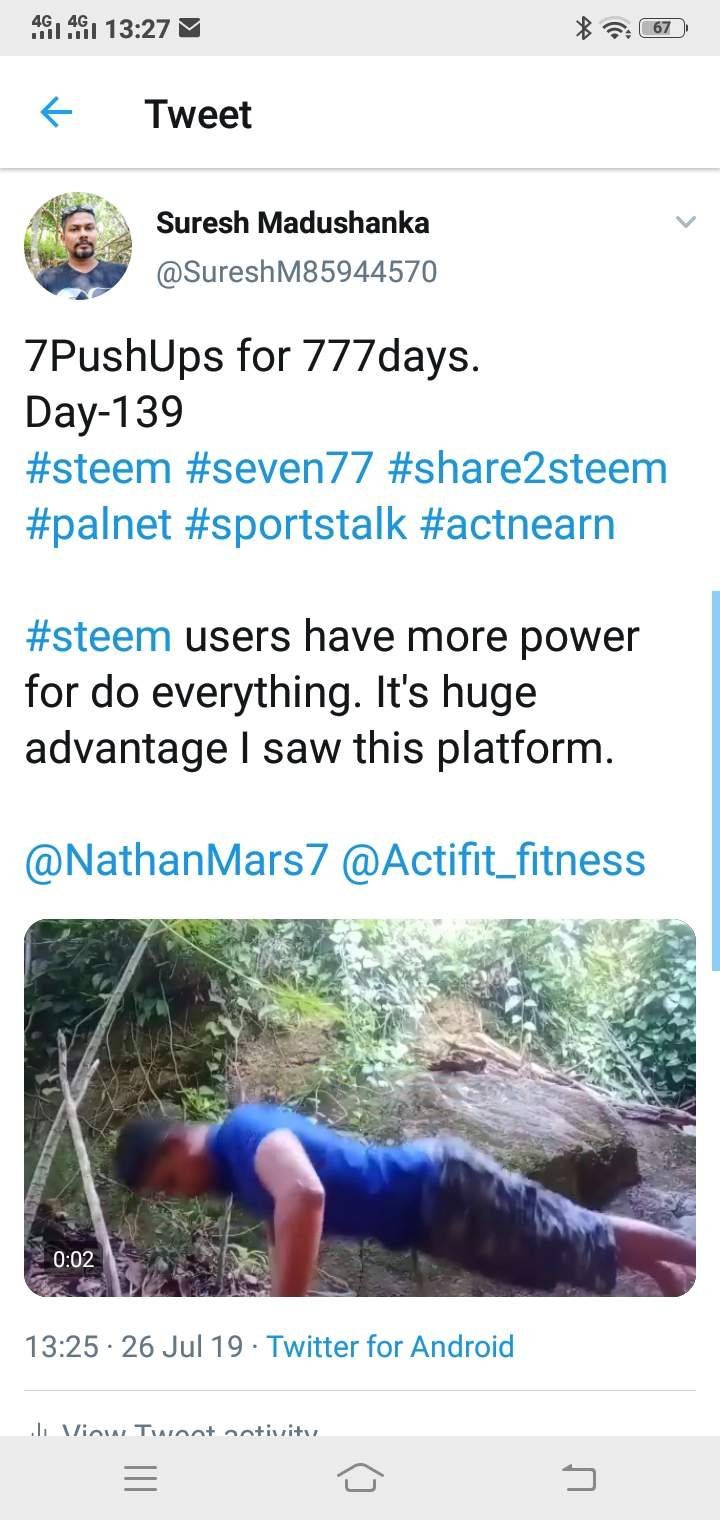Click the blue scrollbar on right edge
This screenshot has height=1520, width=720.
[715, 780]
